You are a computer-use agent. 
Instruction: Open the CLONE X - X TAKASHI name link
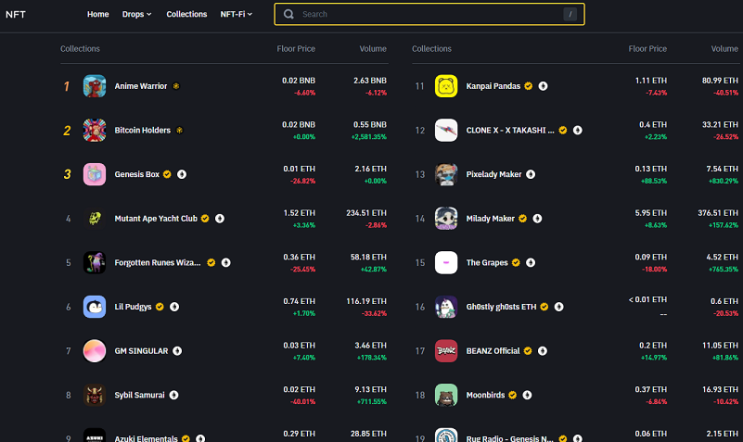(x=510, y=130)
